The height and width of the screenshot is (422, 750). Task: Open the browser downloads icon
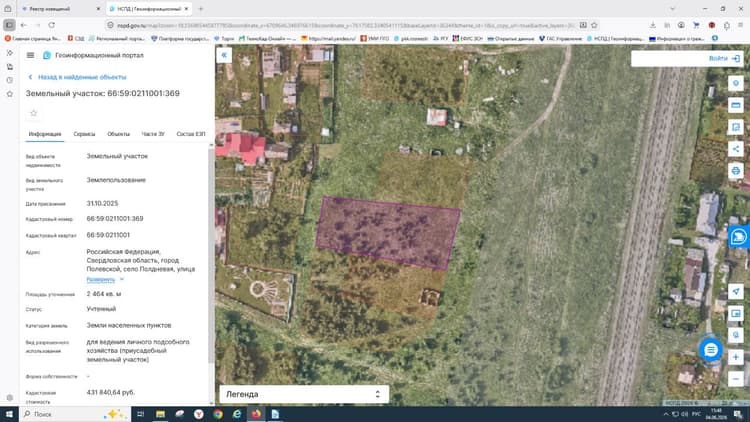[653, 25]
